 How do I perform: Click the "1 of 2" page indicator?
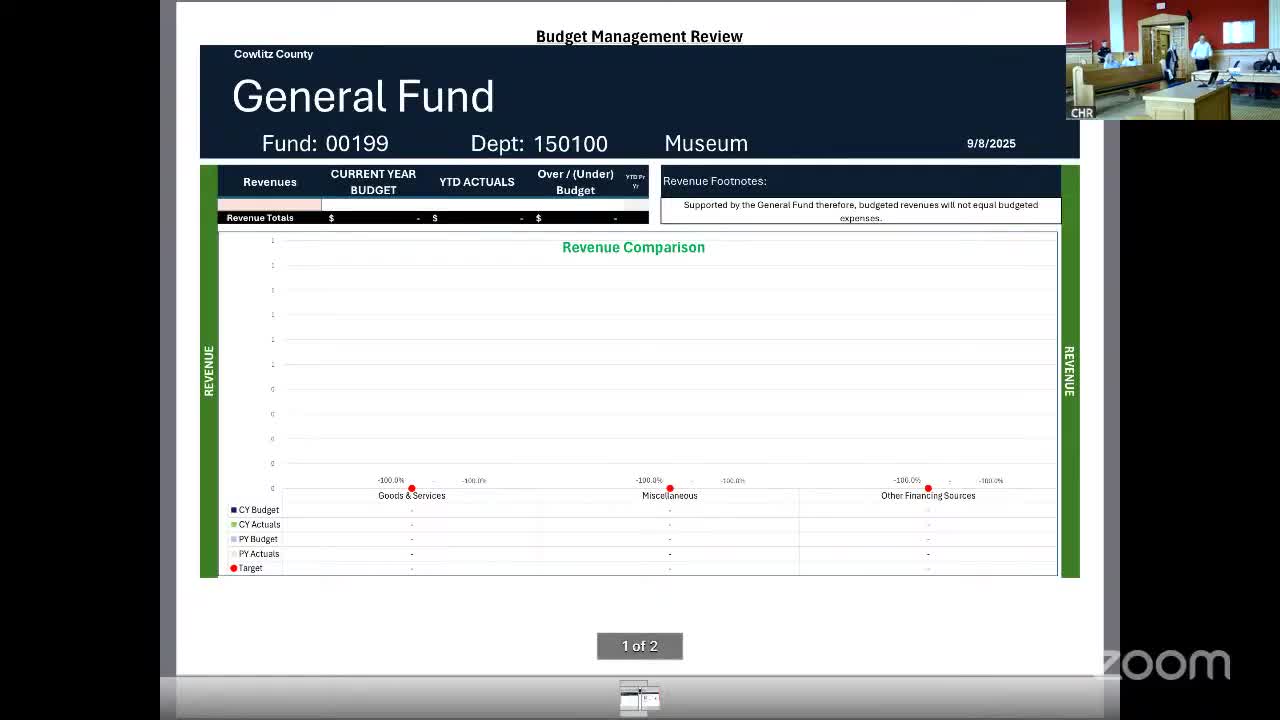coord(640,646)
